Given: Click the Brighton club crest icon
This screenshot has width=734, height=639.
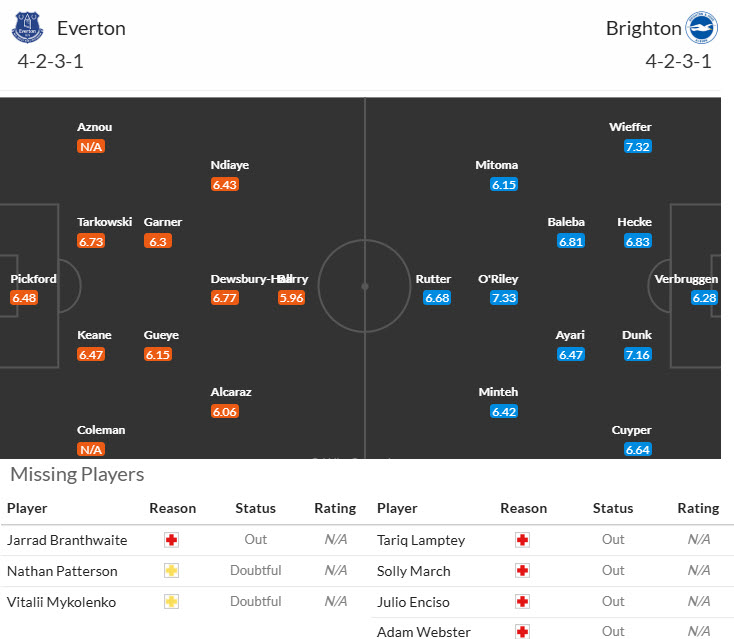Looking at the screenshot, I should pyautogui.click(x=702, y=27).
